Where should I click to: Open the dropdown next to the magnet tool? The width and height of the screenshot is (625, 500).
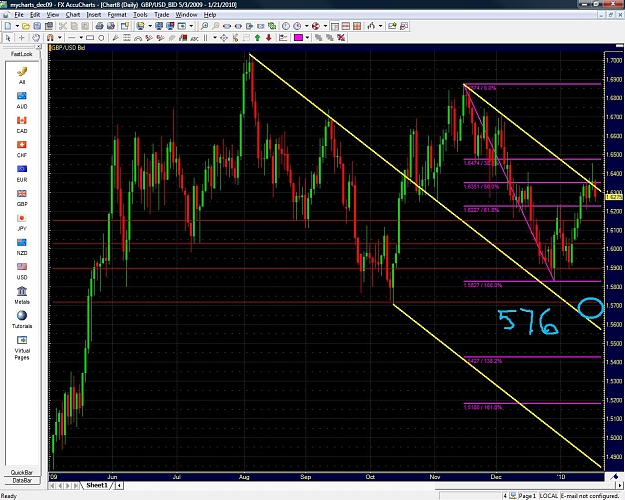60,37
